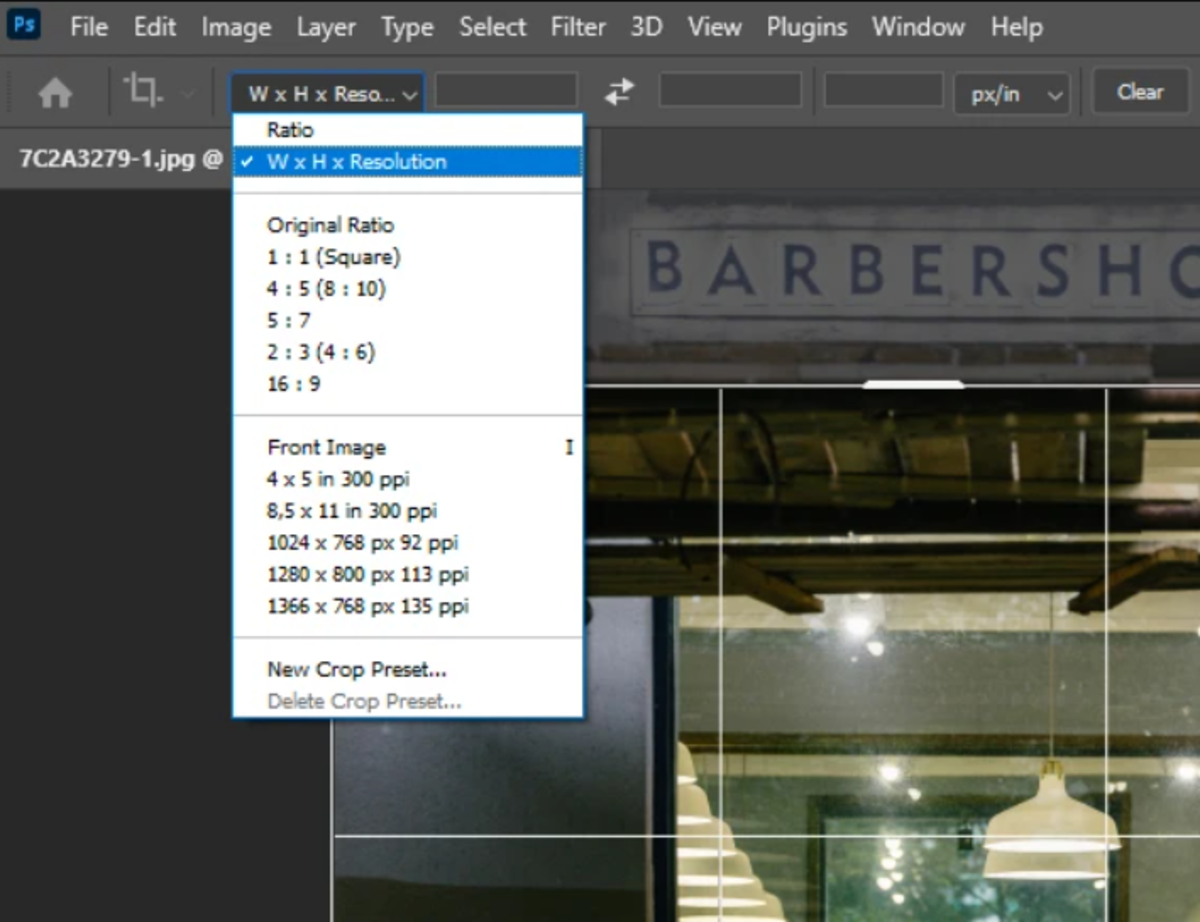Click the Photoshop home screen icon
The height and width of the screenshot is (922, 1200).
[55, 92]
